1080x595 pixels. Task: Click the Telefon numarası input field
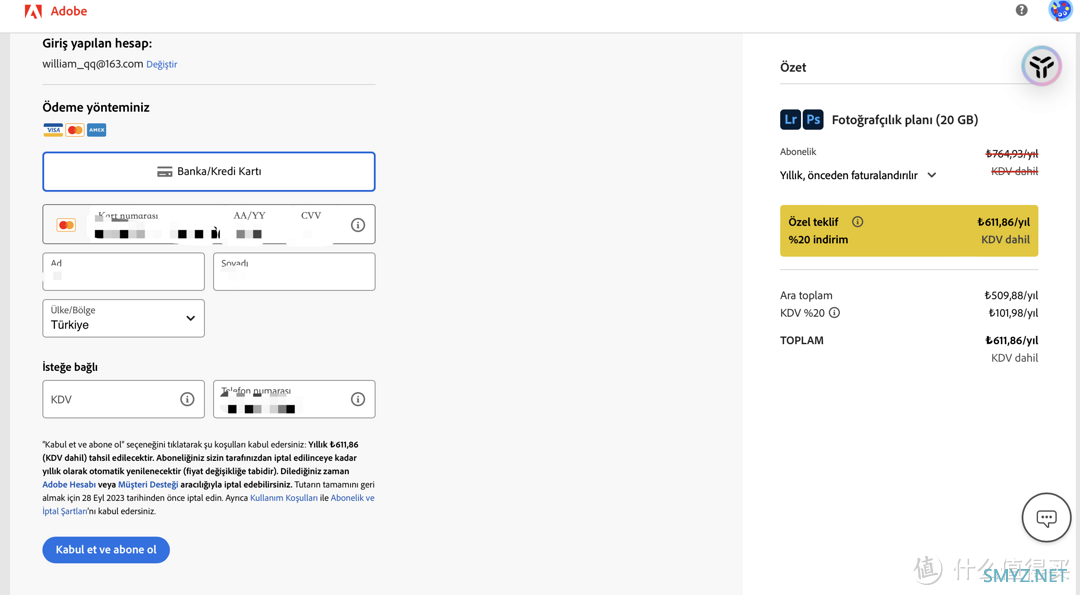[x=294, y=399]
